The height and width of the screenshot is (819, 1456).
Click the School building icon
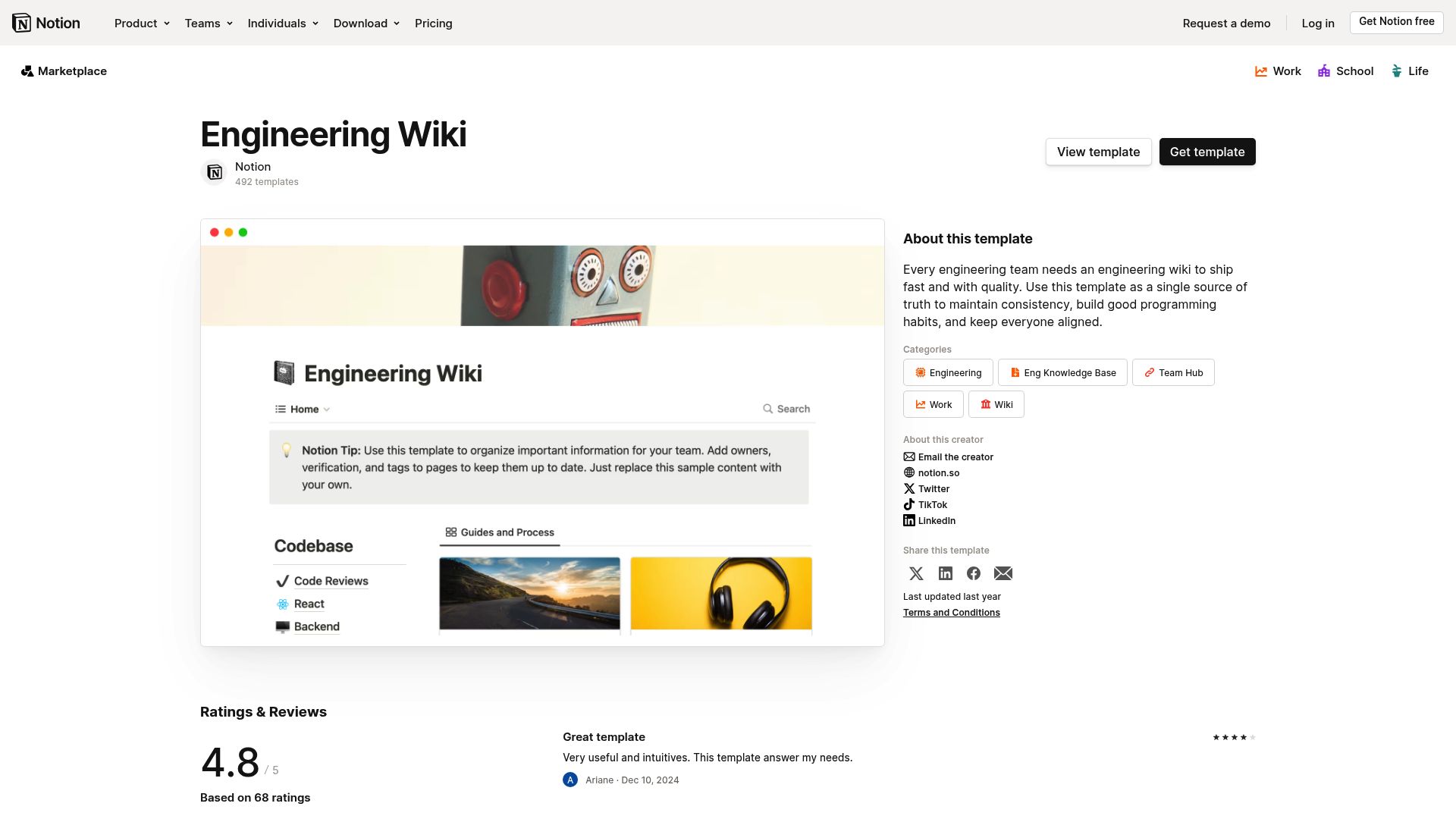1324,71
